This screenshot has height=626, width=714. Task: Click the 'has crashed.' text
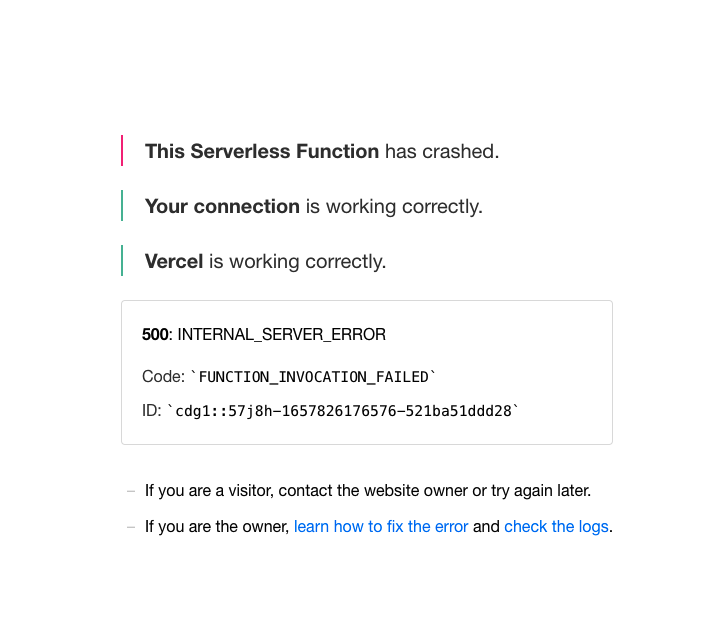[x=442, y=151]
